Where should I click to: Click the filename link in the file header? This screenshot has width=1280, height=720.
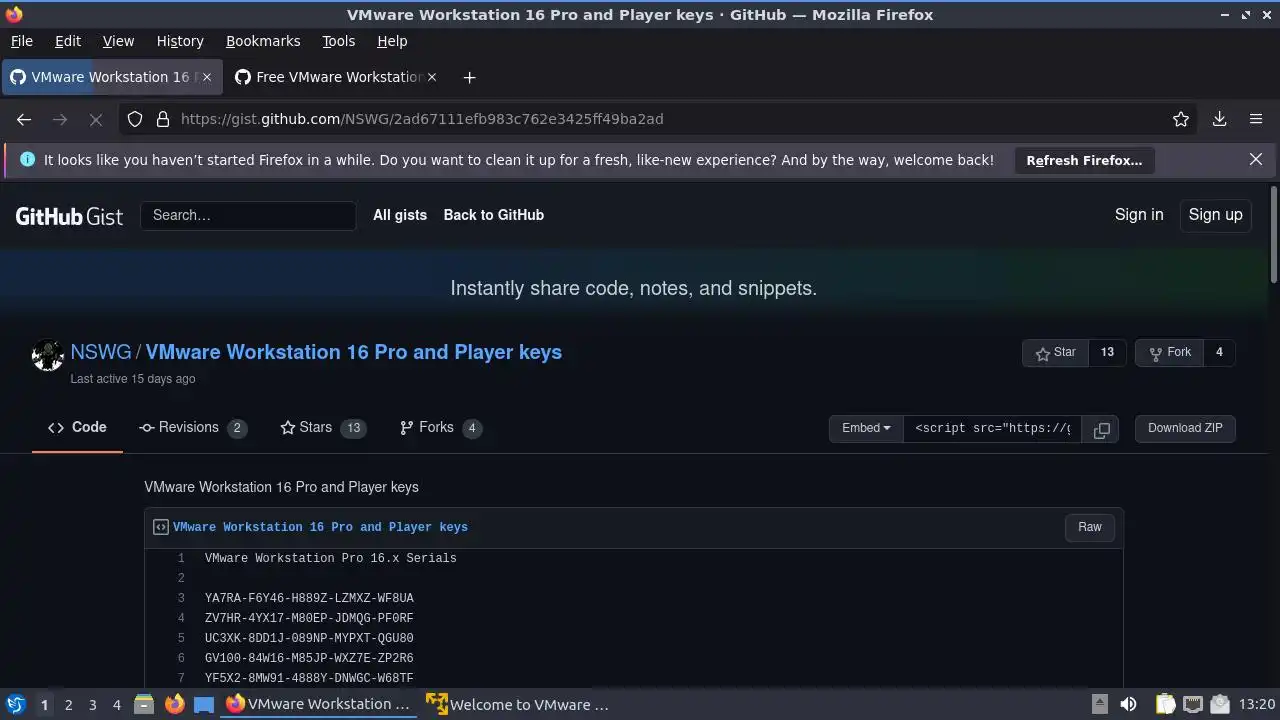[x=320, y=527]
